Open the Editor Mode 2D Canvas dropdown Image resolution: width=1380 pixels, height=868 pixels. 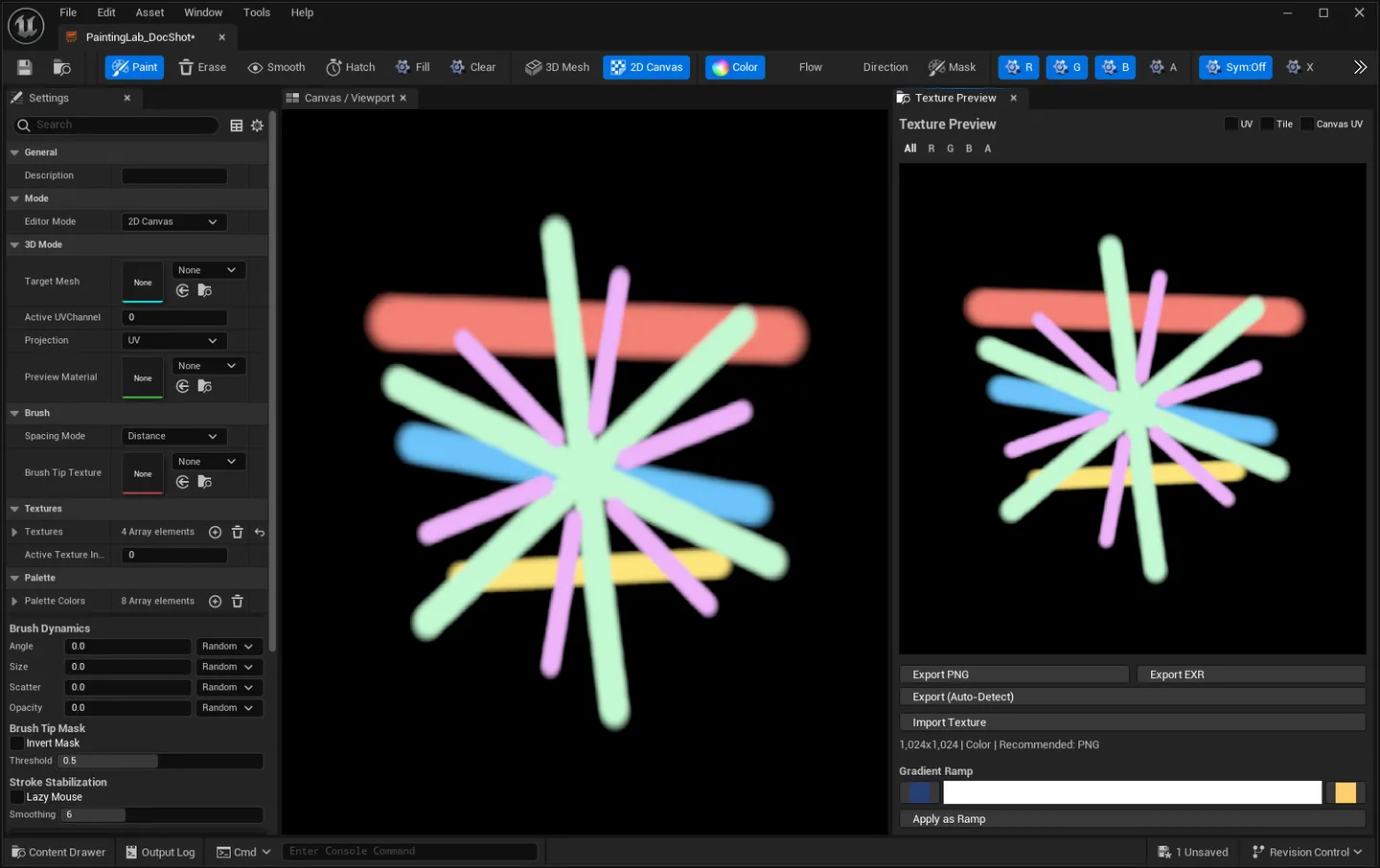pos(174,221)
